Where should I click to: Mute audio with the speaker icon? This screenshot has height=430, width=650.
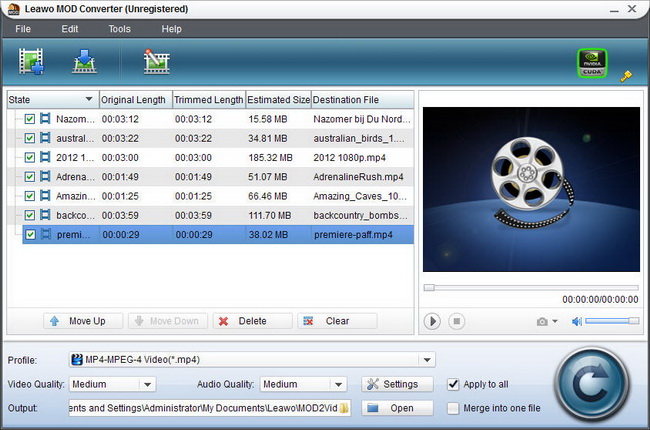pos(577,321)
